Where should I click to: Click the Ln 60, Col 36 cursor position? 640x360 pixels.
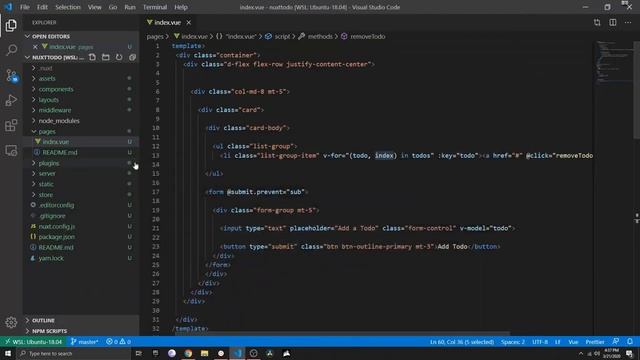(462, 342)
